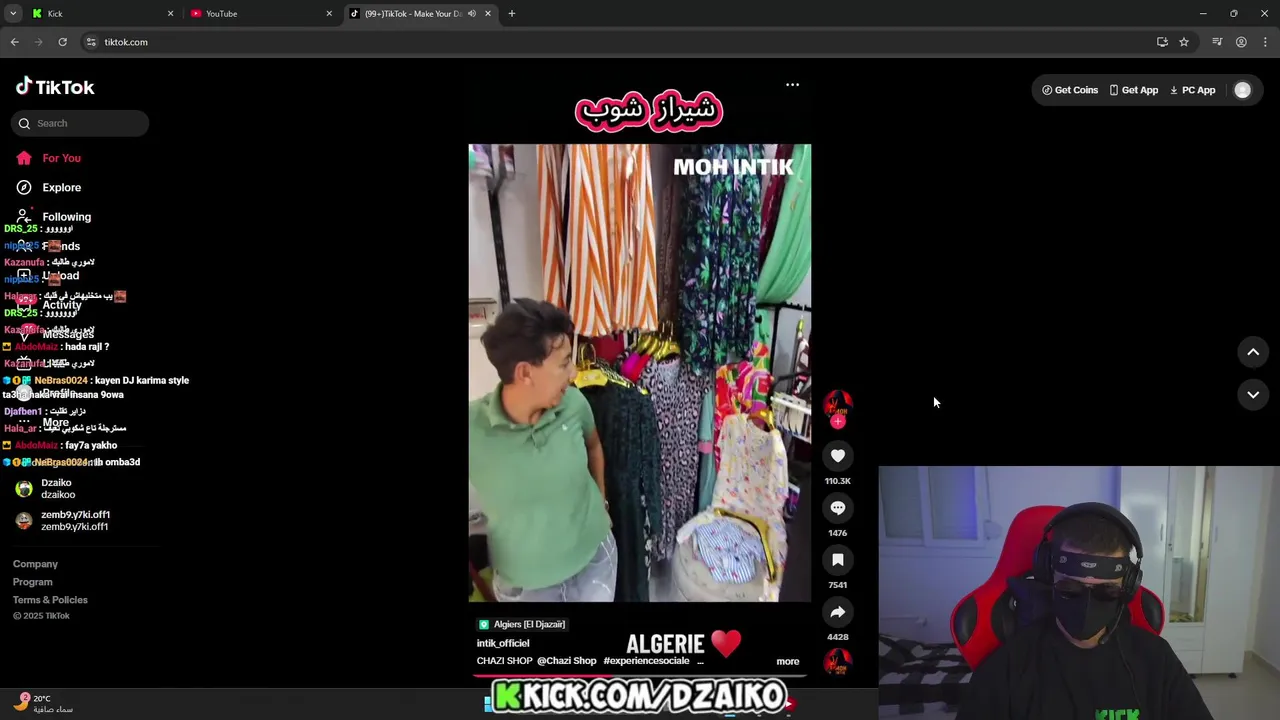Share the video via arrow icon
Viewport: 1280px width, 720px height.
tap(838, 612)
